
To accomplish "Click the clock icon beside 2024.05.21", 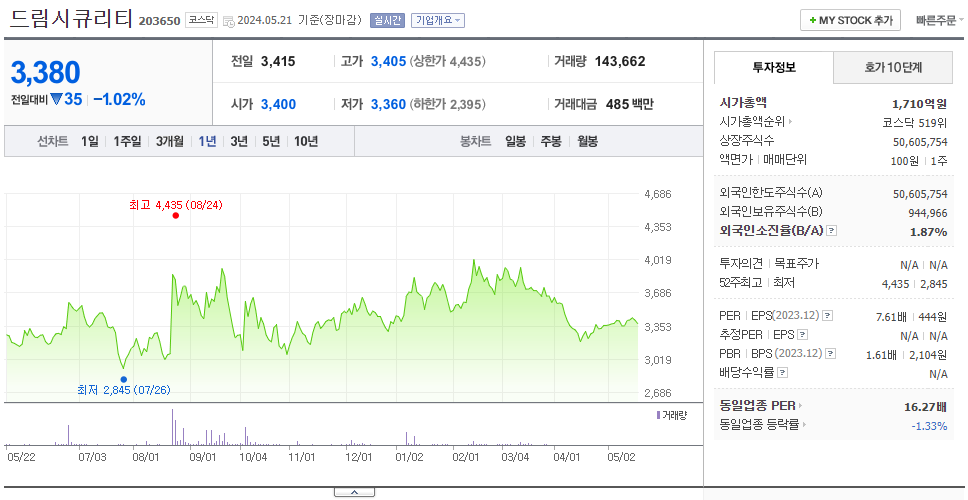I will 228,22.
